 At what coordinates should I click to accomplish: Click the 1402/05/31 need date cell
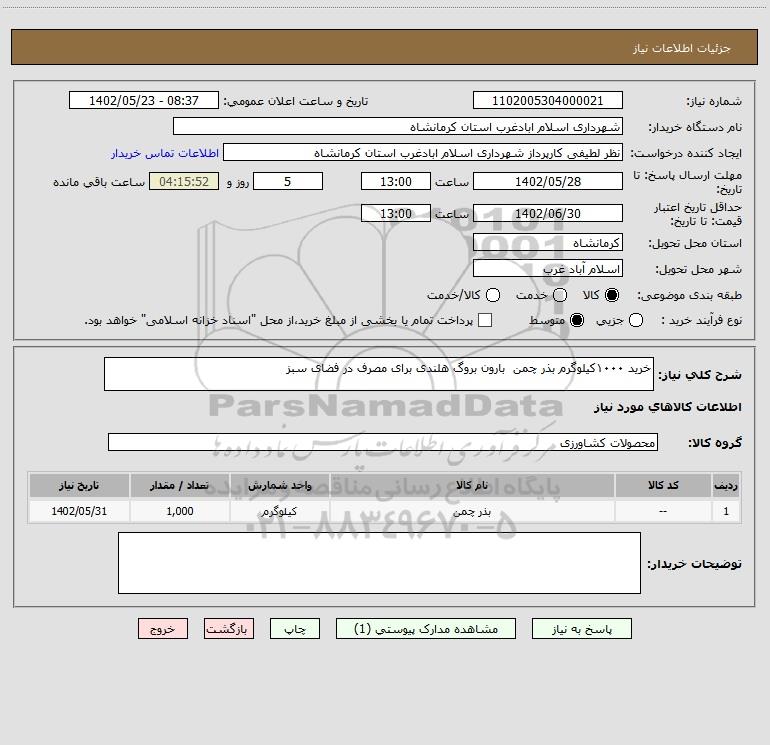pos(79,511)
